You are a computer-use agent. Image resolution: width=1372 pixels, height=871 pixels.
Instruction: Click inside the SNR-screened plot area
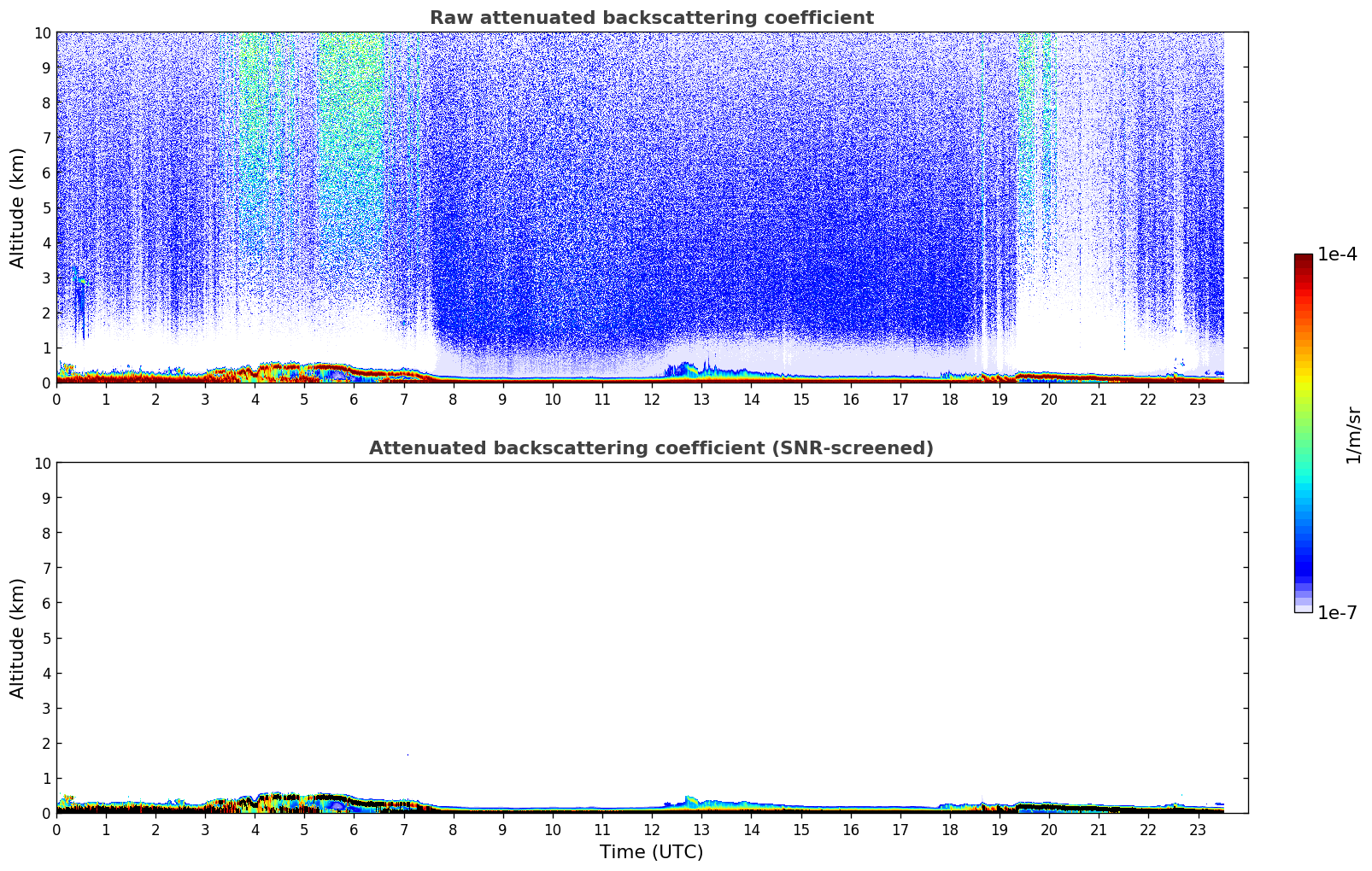[652, 638]
